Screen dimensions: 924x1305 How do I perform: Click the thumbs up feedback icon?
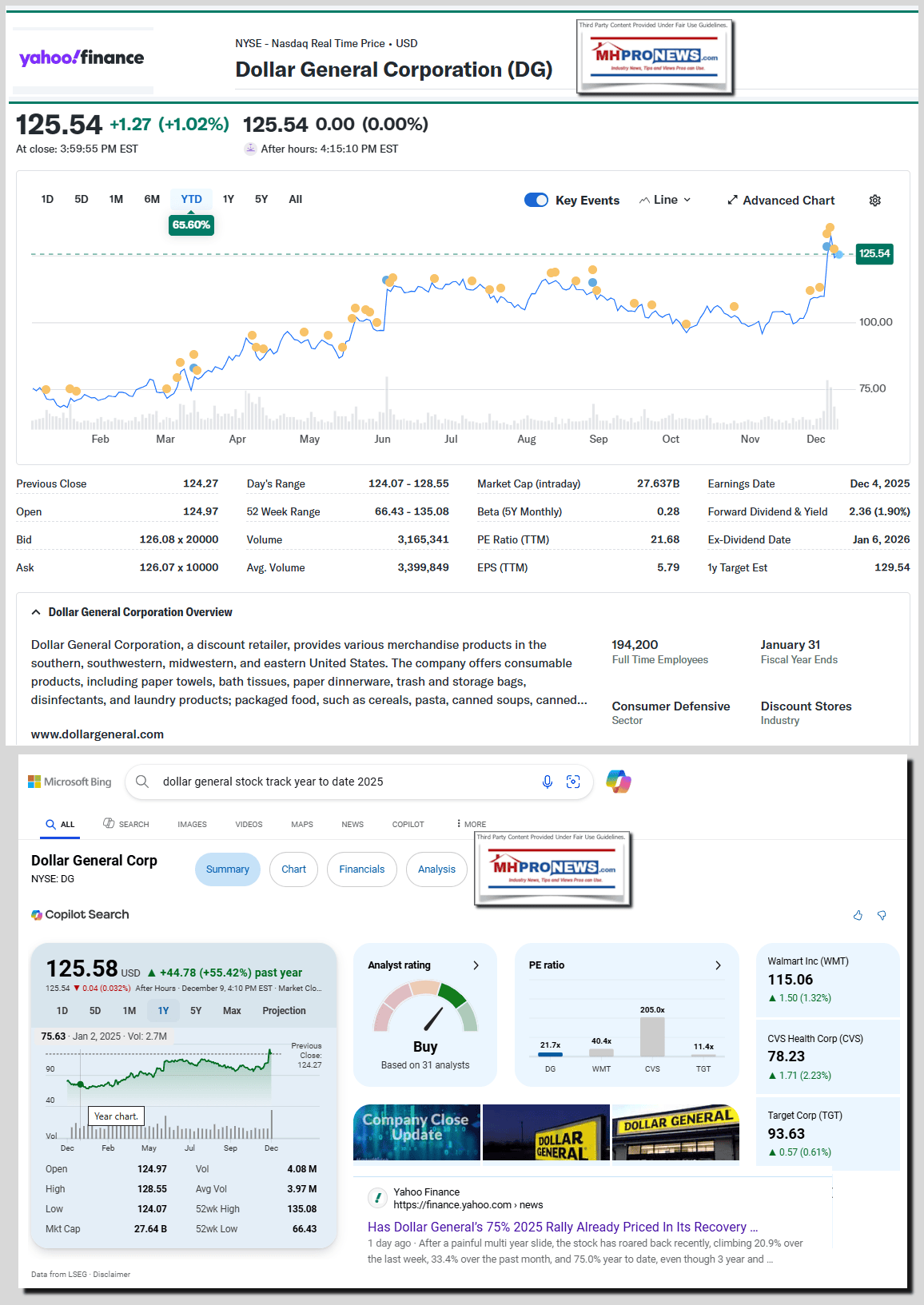(x=858, y=915)
